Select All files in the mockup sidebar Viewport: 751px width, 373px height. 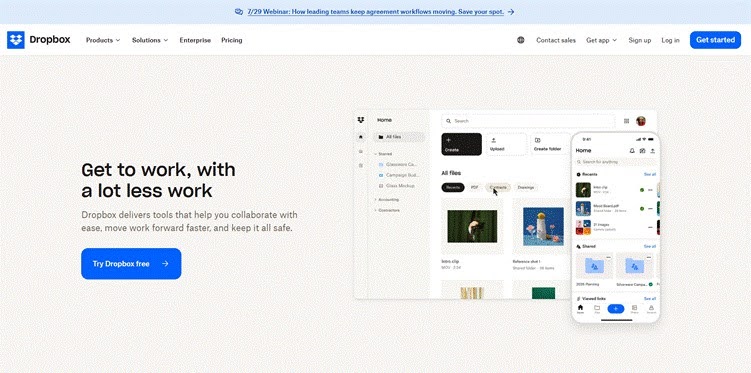[x=399, y=137]
